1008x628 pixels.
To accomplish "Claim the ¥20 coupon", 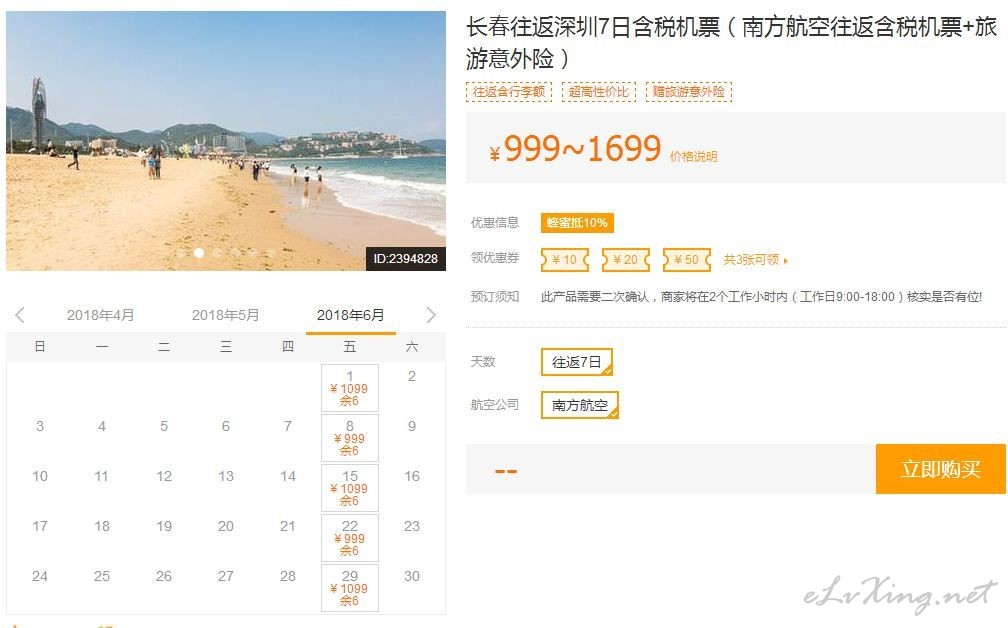I will (626, 260).
